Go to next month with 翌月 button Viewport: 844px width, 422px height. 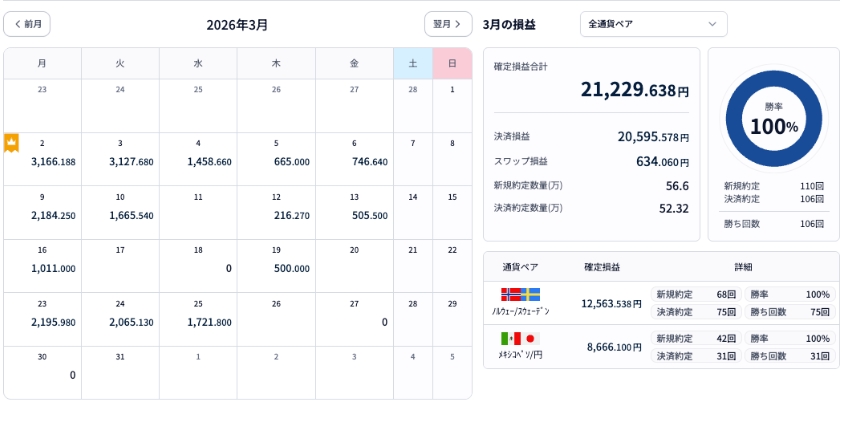tap(448, 24)
